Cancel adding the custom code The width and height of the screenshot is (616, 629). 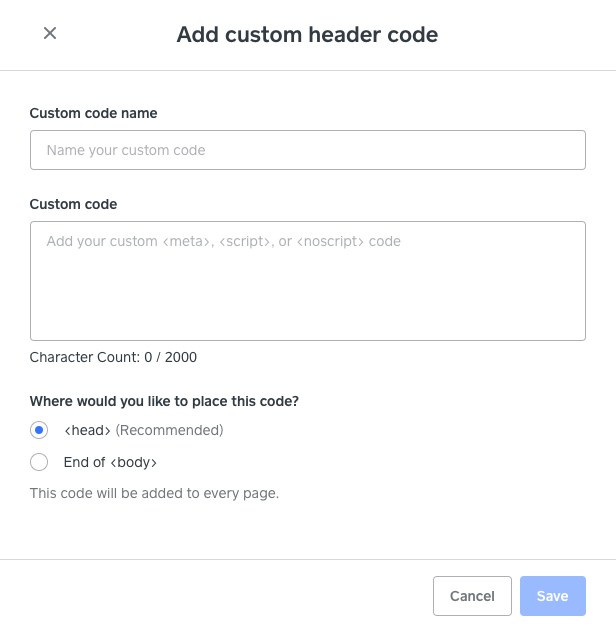tap(472, 596)
